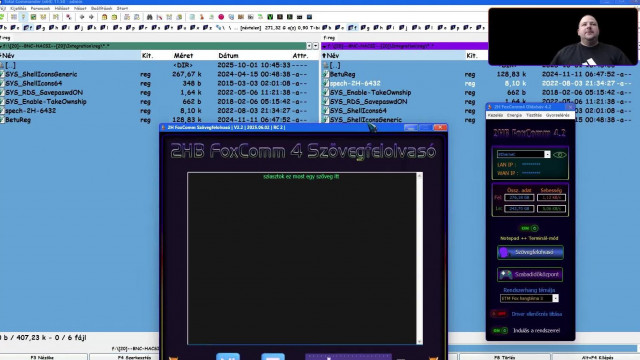Select drive k button in left drive bar
The height and width of the screenshot is (360, 640).
(91, 28)
